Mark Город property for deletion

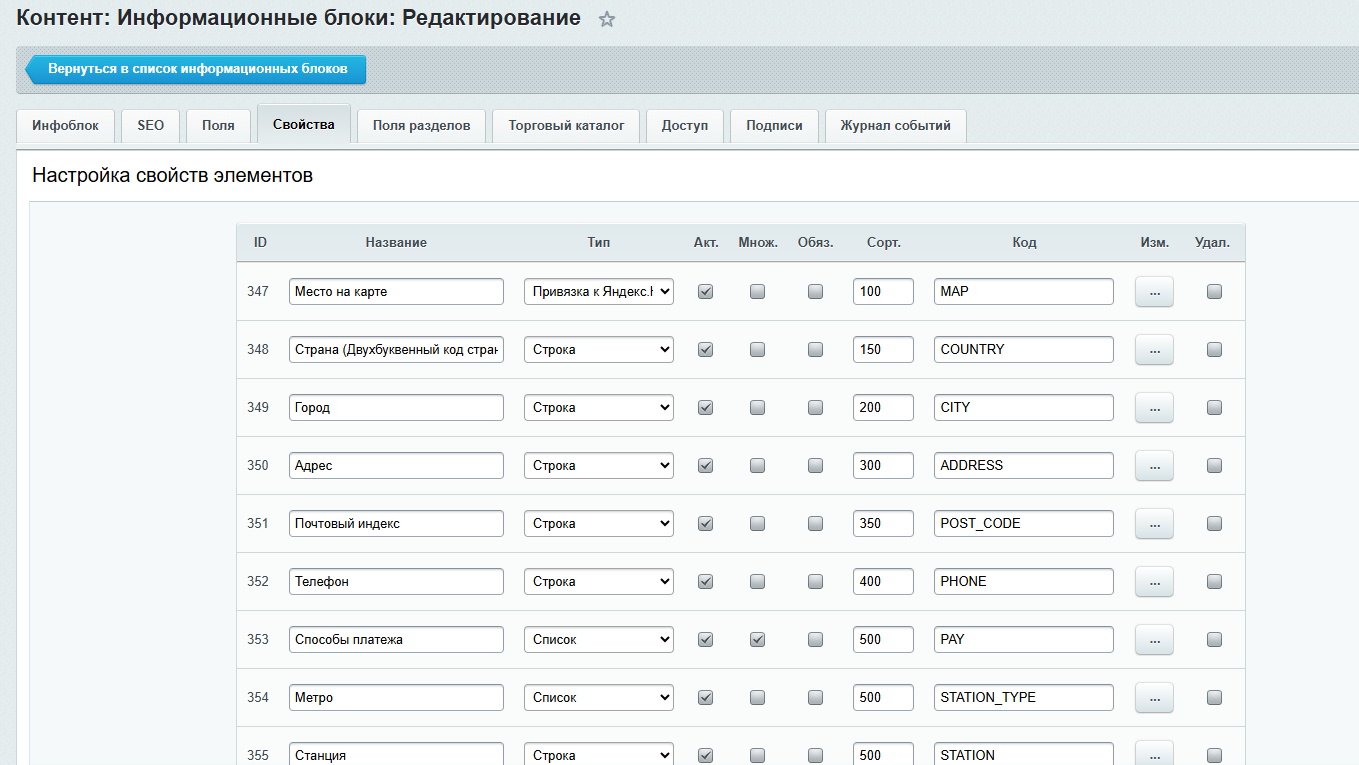pyautogui.click(x=1214, y=408)
